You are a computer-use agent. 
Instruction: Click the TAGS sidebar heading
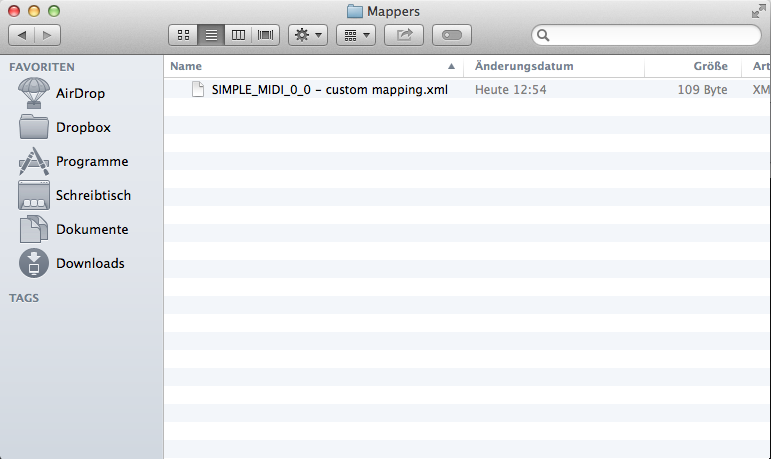24,298
